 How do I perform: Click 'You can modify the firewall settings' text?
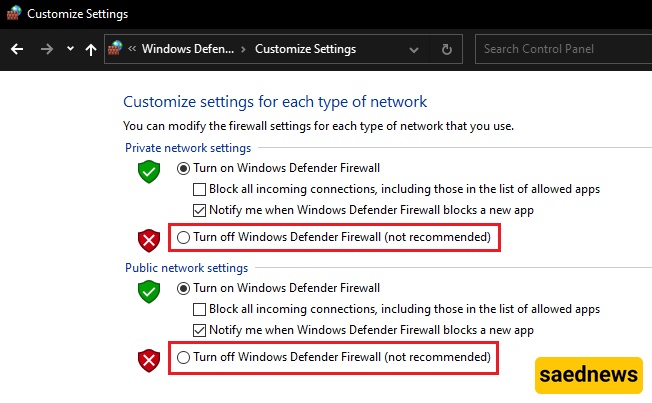point(318,126)
